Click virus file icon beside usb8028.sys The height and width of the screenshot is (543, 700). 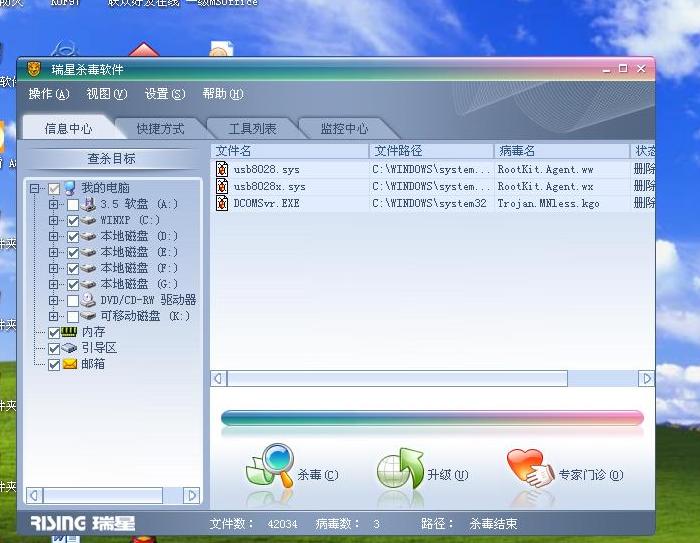[x=222, y=169]
